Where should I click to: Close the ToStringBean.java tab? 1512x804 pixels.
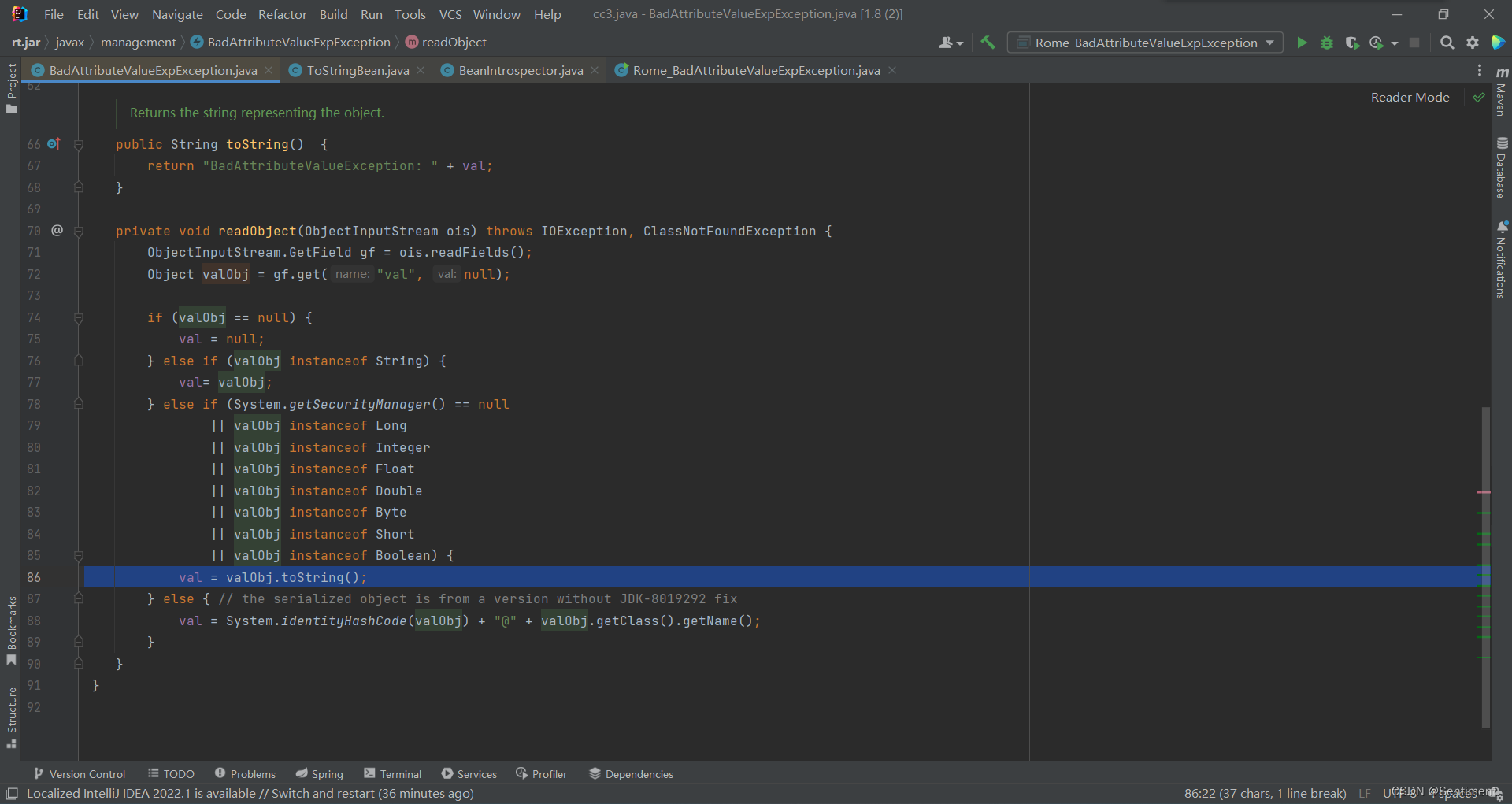click(421, 70)
